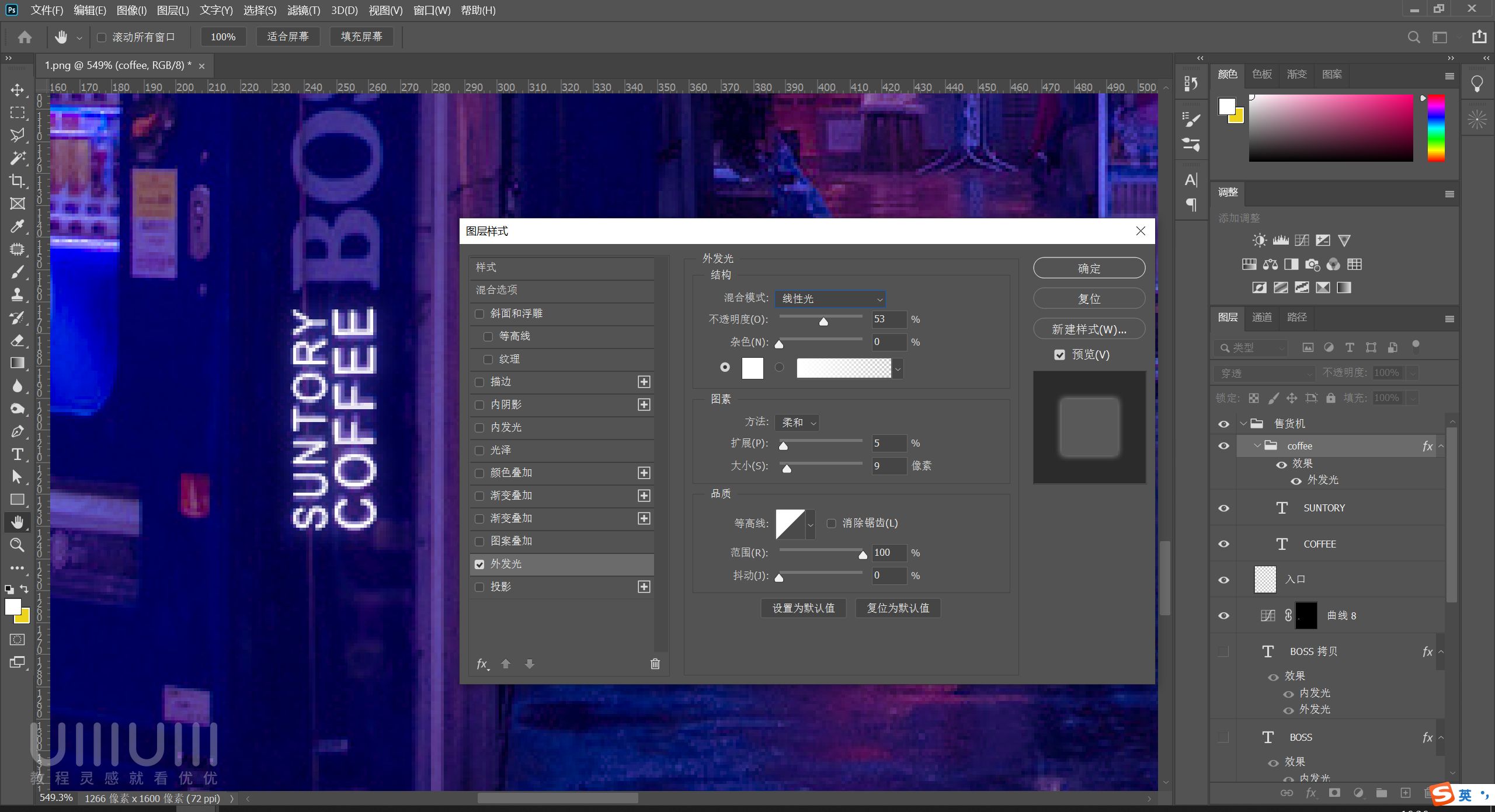Image resolution: width=1495 pixels, height=812 pixels.
Task: Add another Stroke effect with plus icon
Action: click(x=644, y=382)
